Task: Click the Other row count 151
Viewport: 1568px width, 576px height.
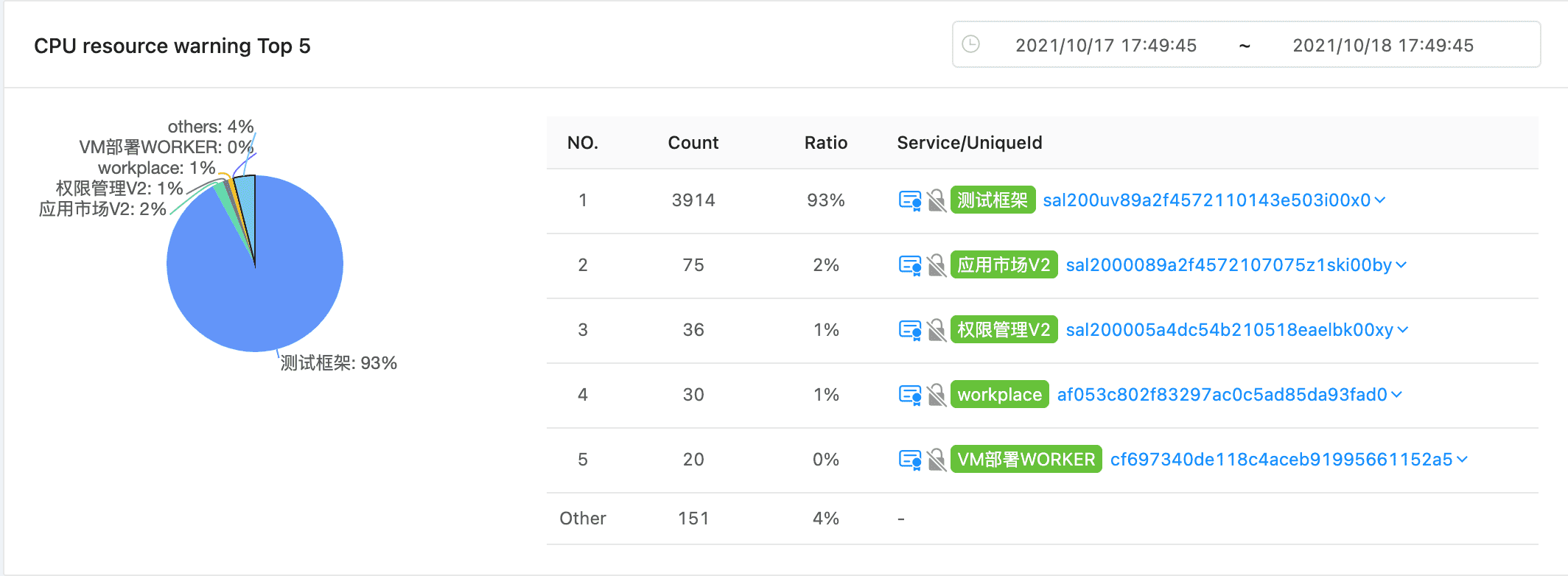Action: click(693, 519)
